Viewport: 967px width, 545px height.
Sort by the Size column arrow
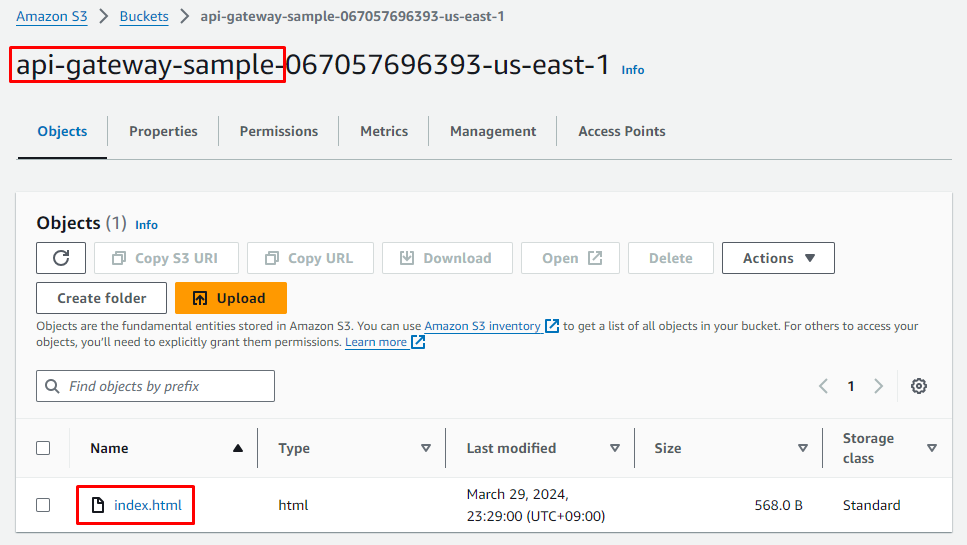click(x=802, y=448)
